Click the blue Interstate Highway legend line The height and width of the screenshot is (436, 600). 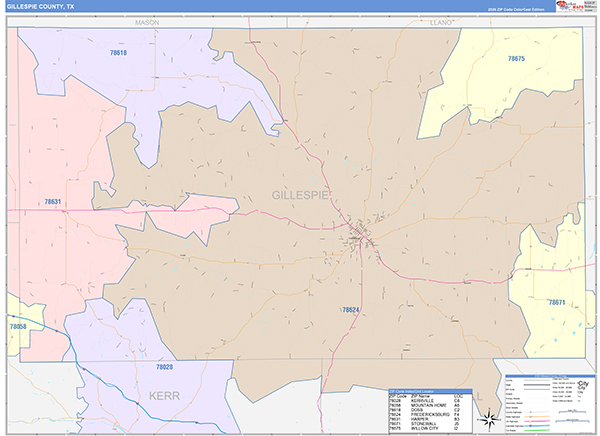[536, 426]
